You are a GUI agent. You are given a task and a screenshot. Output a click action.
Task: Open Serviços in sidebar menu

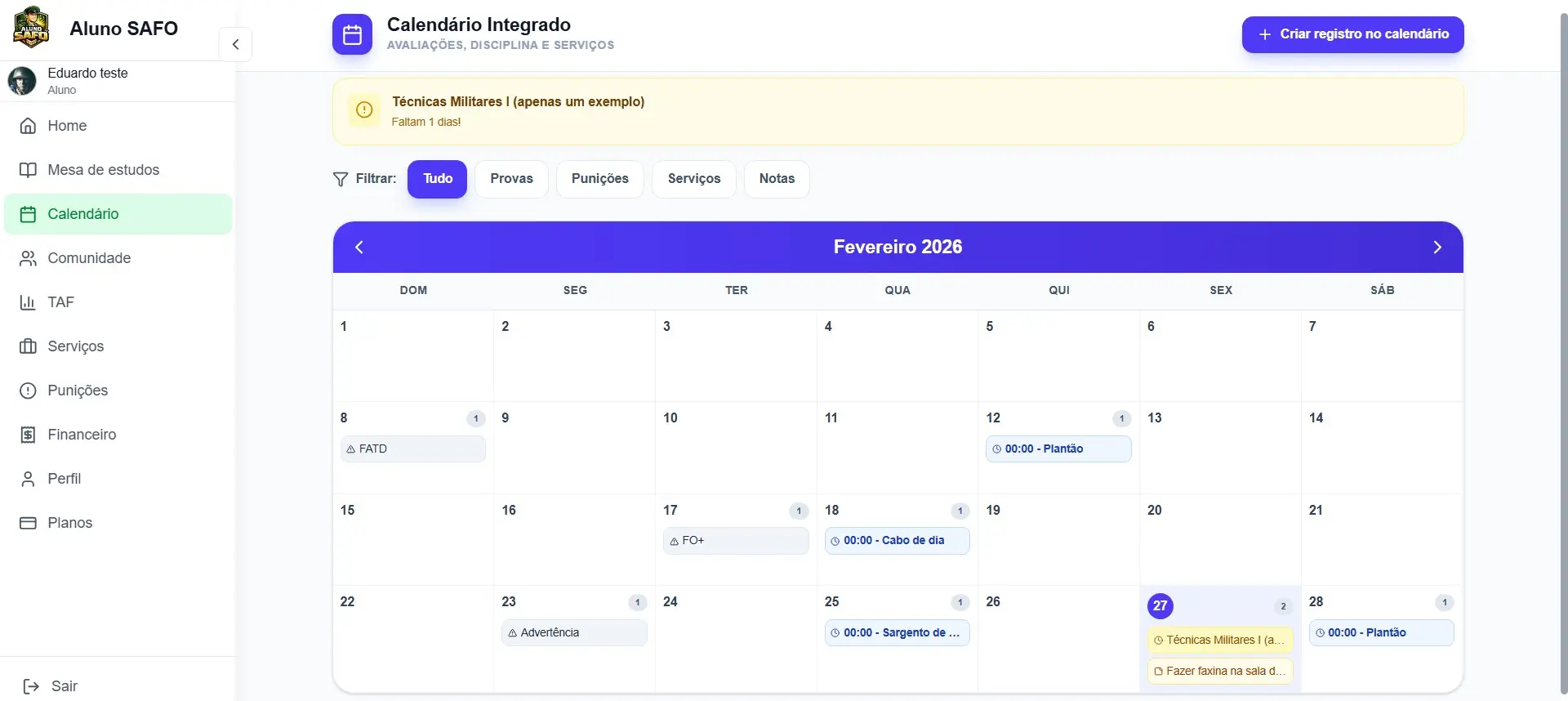pos(75,346)
